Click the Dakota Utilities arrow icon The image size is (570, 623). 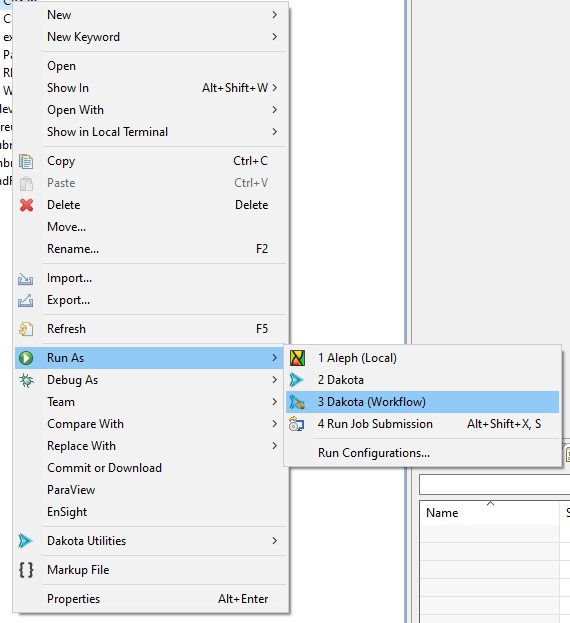[25, 541]
